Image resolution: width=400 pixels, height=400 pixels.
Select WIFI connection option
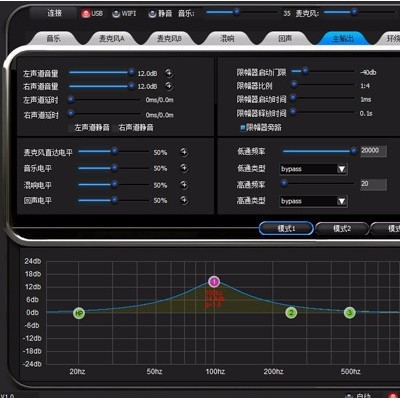click(x=124, y=14)
